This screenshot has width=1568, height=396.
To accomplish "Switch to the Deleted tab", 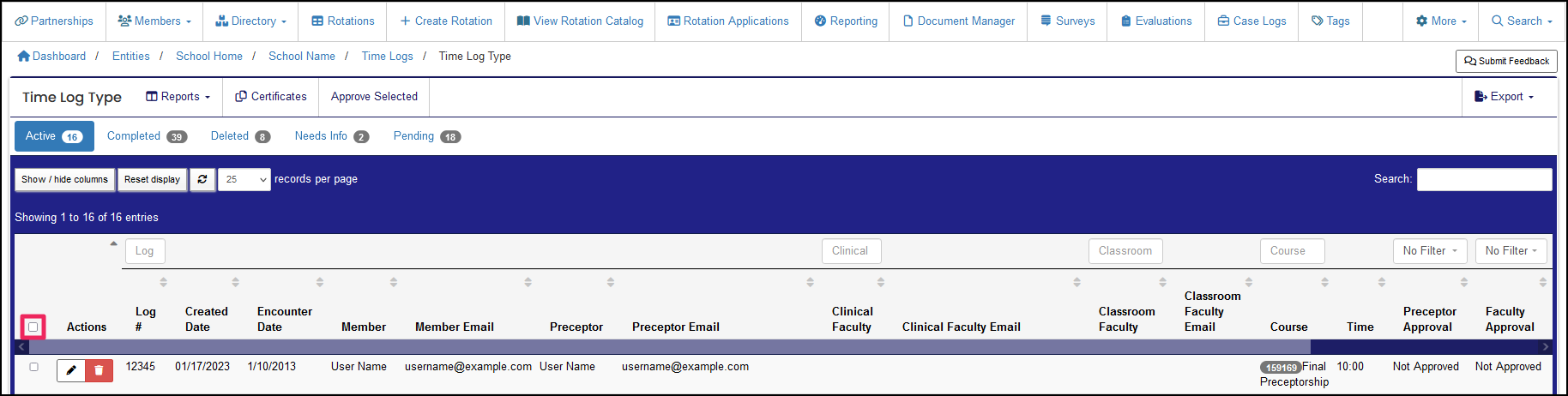I will pos(240,136).
